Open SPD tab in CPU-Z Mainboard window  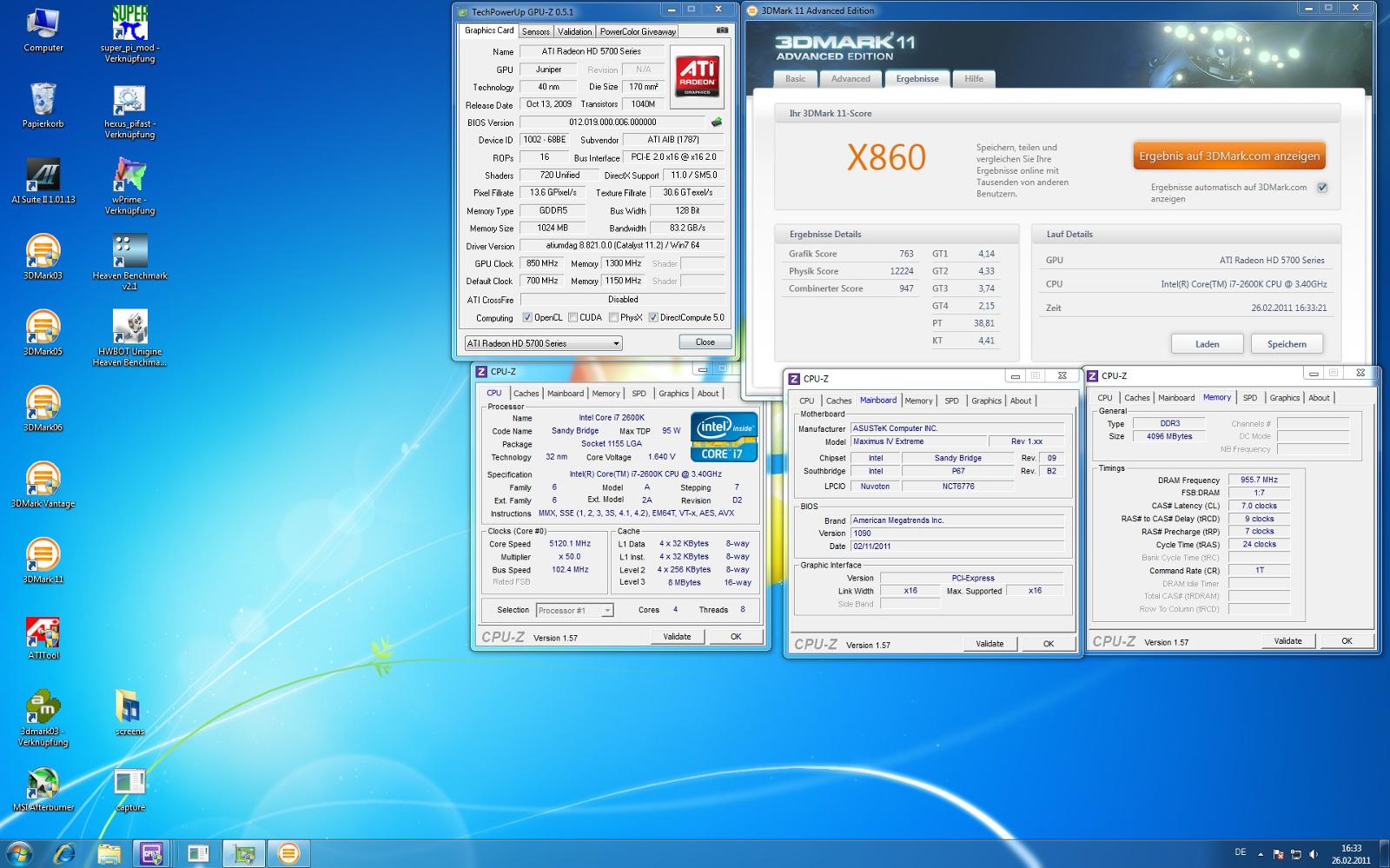click(951, 401)
